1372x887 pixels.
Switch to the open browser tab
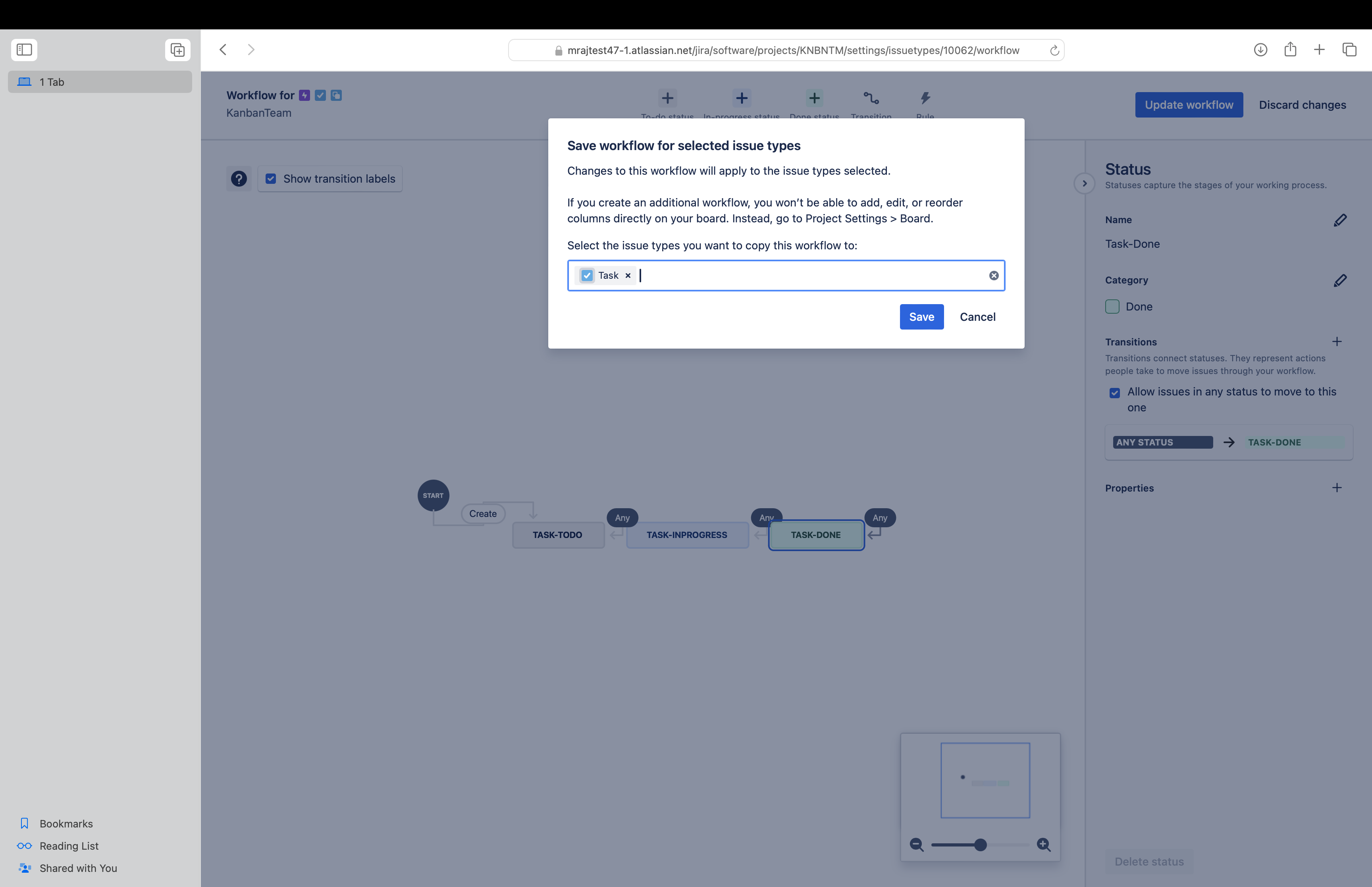click(100, 82)
